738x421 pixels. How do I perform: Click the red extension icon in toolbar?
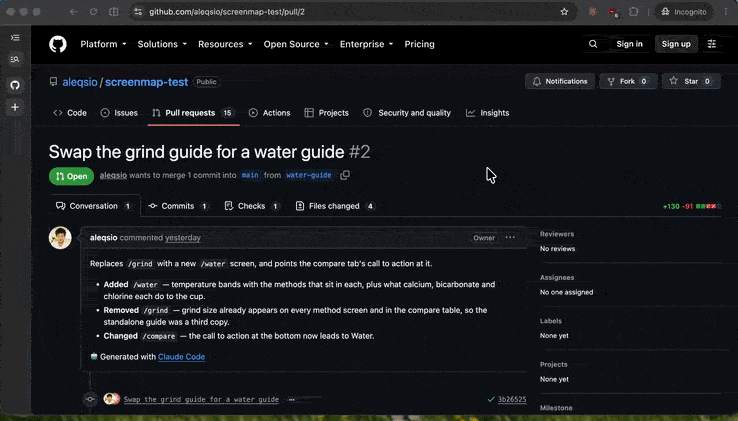pyautogui.click(x=613, y=12)
